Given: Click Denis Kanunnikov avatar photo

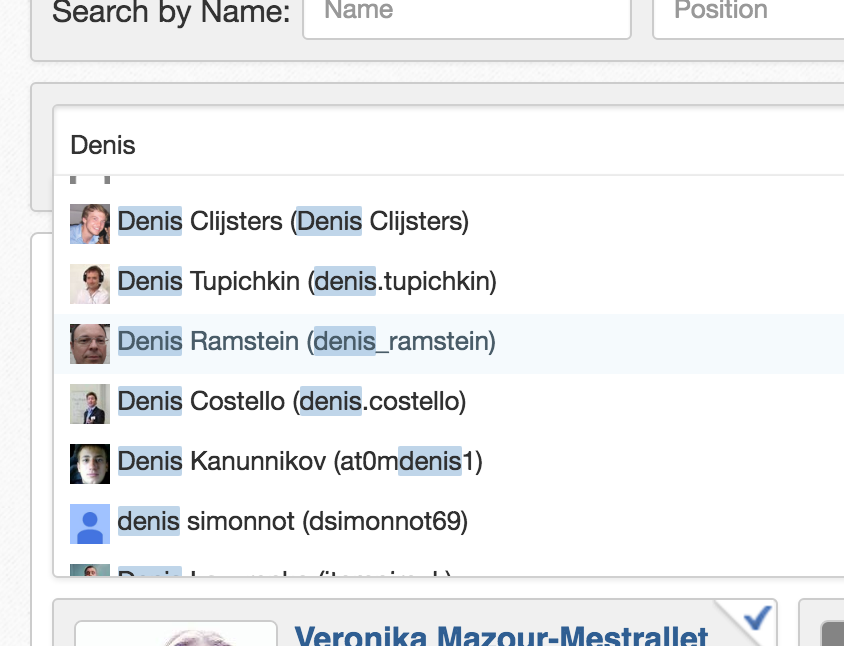Looking at the screenshot, I should tap(90, 464).
